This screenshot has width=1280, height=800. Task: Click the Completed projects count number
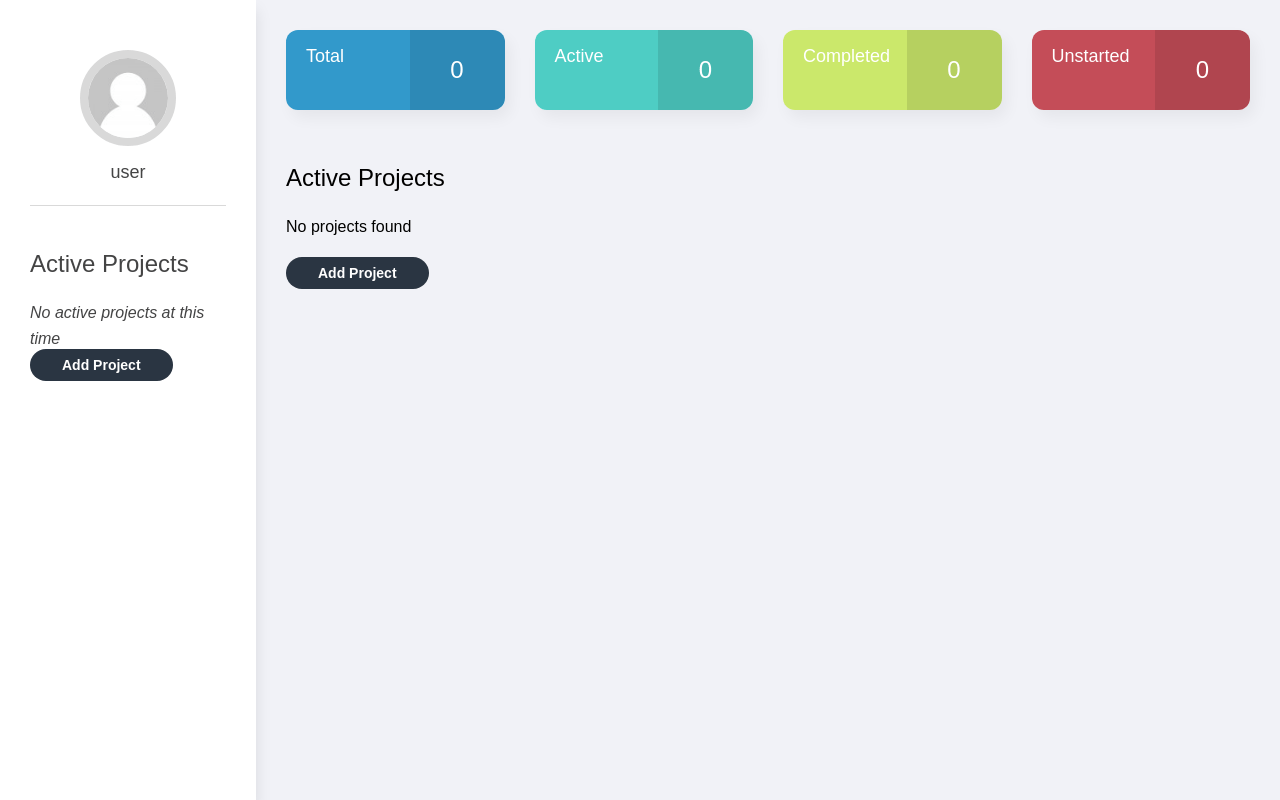[x=954, y=70]
